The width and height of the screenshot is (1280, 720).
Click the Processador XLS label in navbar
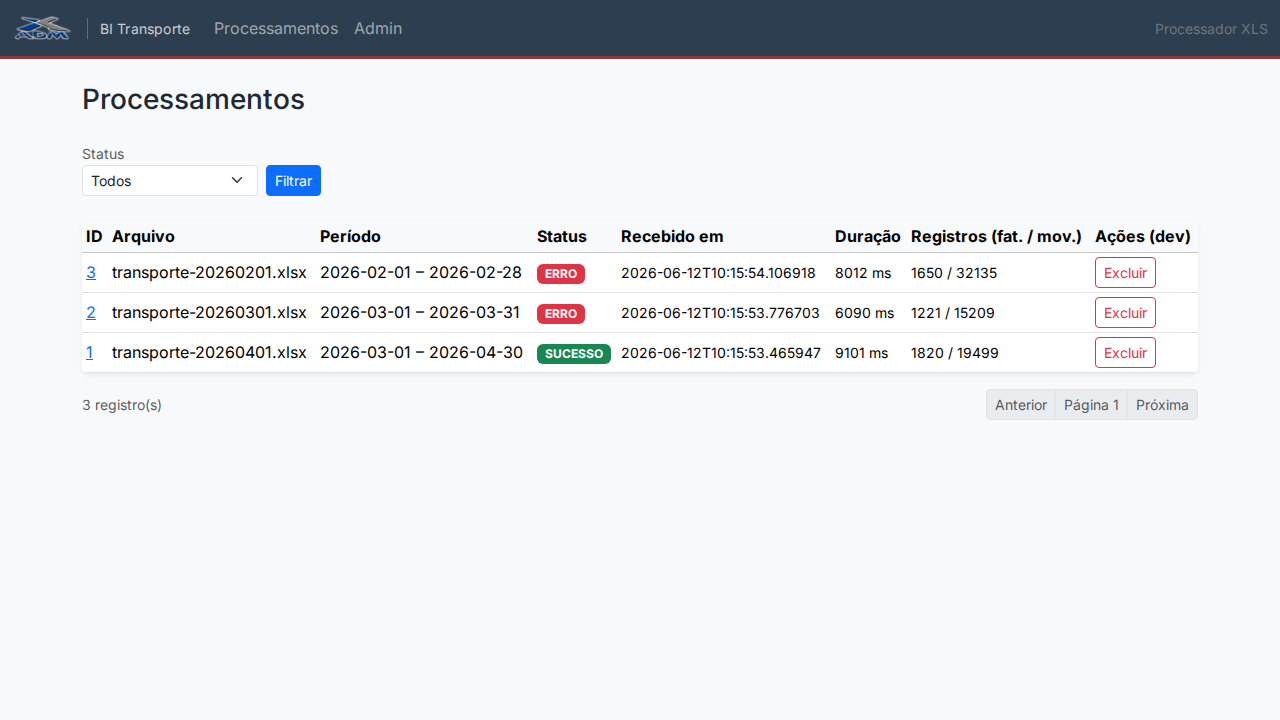pyautogui.click(x=1211, y=29)
